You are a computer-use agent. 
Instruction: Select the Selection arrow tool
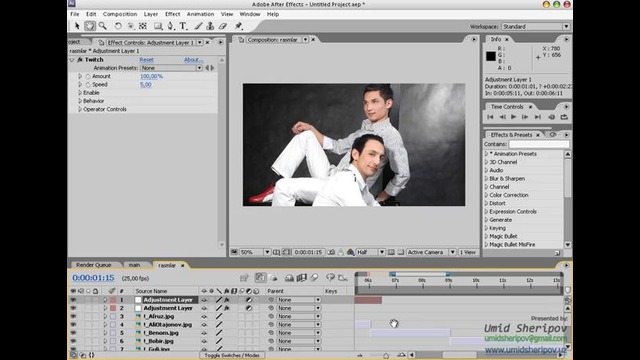pyautogui.click(x=77, y=26)
